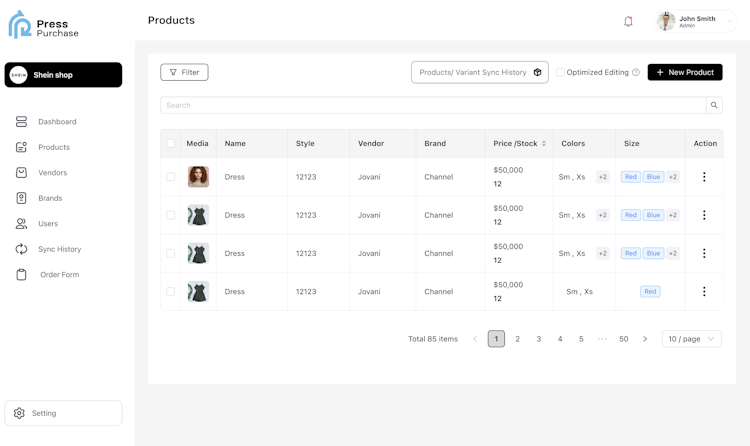Enable the Optimized Editing checkbox
The image size is (750, 446).
click(560, 72)
